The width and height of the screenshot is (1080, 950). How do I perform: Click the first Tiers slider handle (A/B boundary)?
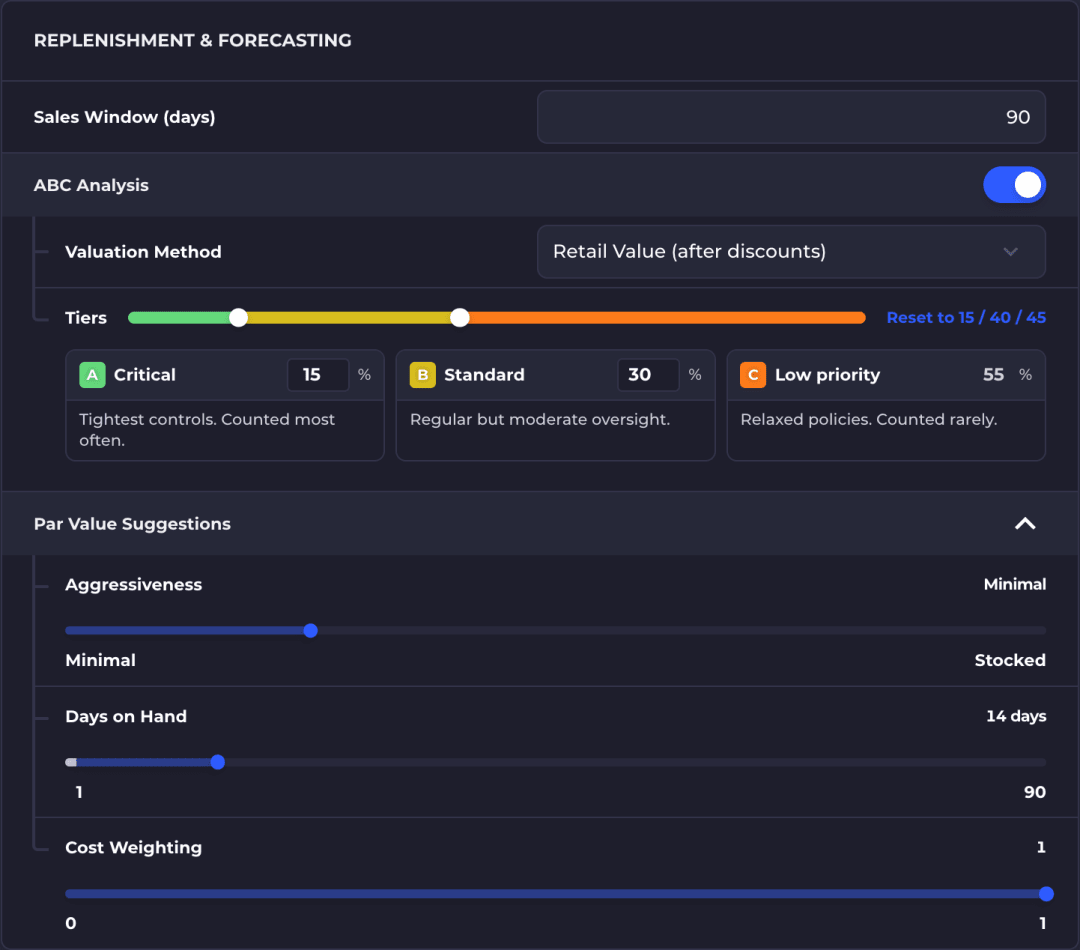click(x=238, y=318)
